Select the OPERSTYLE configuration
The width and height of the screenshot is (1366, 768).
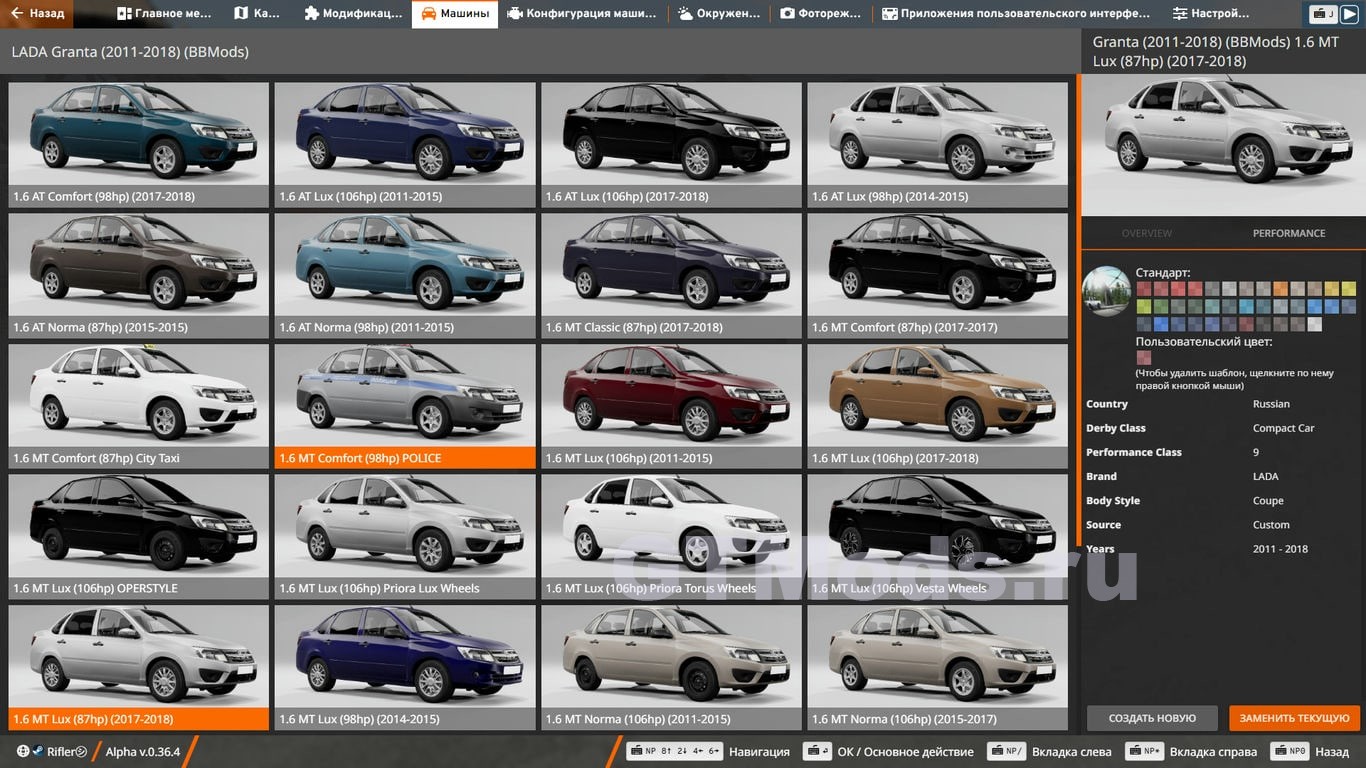139,537
